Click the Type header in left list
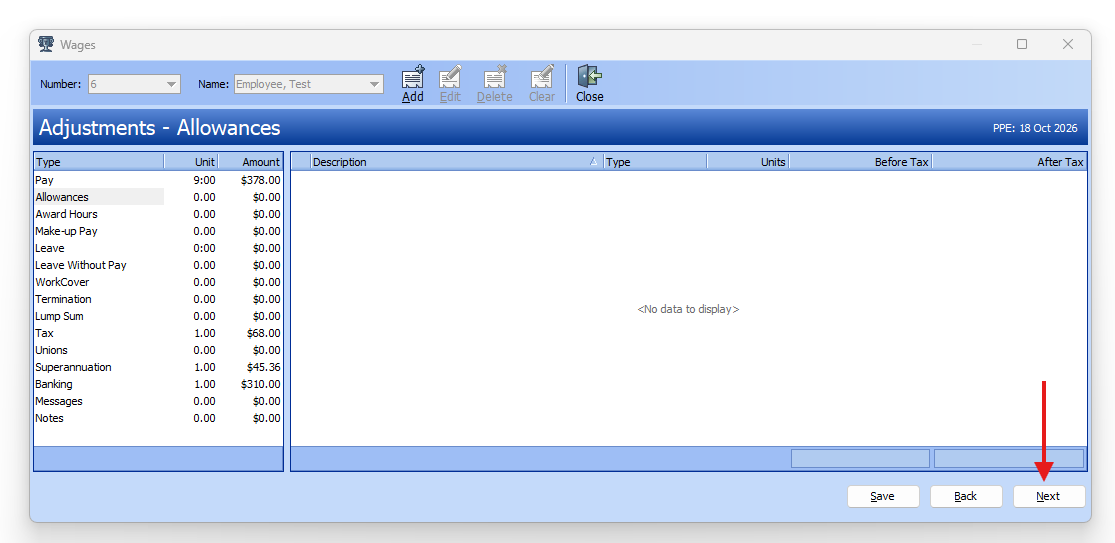This screenshot has height=543, width=1115. click(99, 162)
